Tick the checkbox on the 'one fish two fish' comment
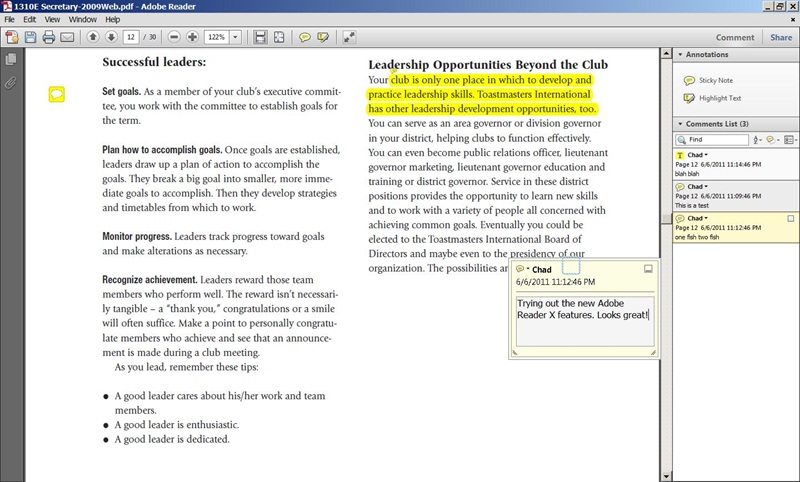 (790, 218)
